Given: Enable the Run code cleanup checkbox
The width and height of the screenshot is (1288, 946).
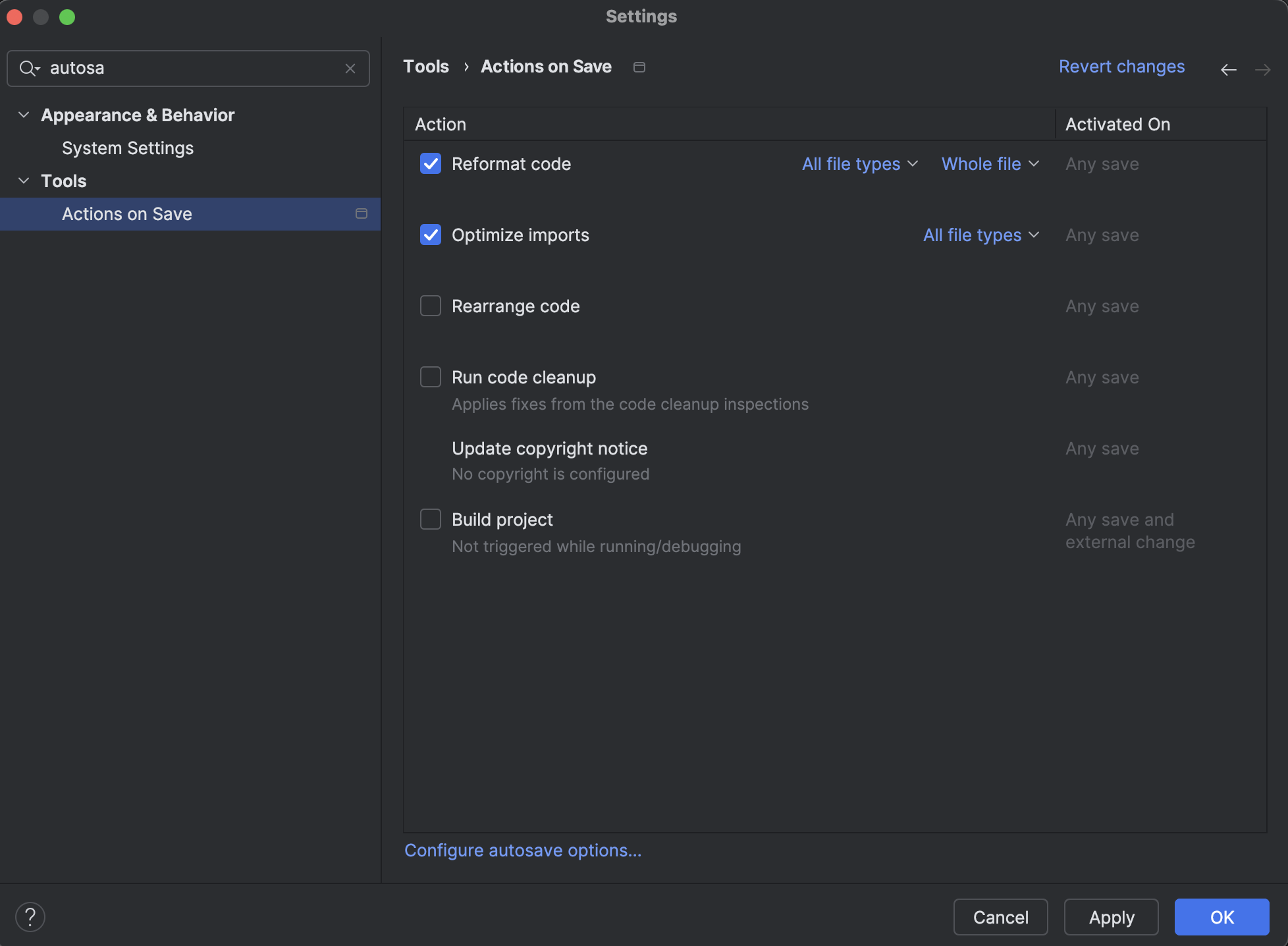Looking at the screenshot, I should 431,377.
